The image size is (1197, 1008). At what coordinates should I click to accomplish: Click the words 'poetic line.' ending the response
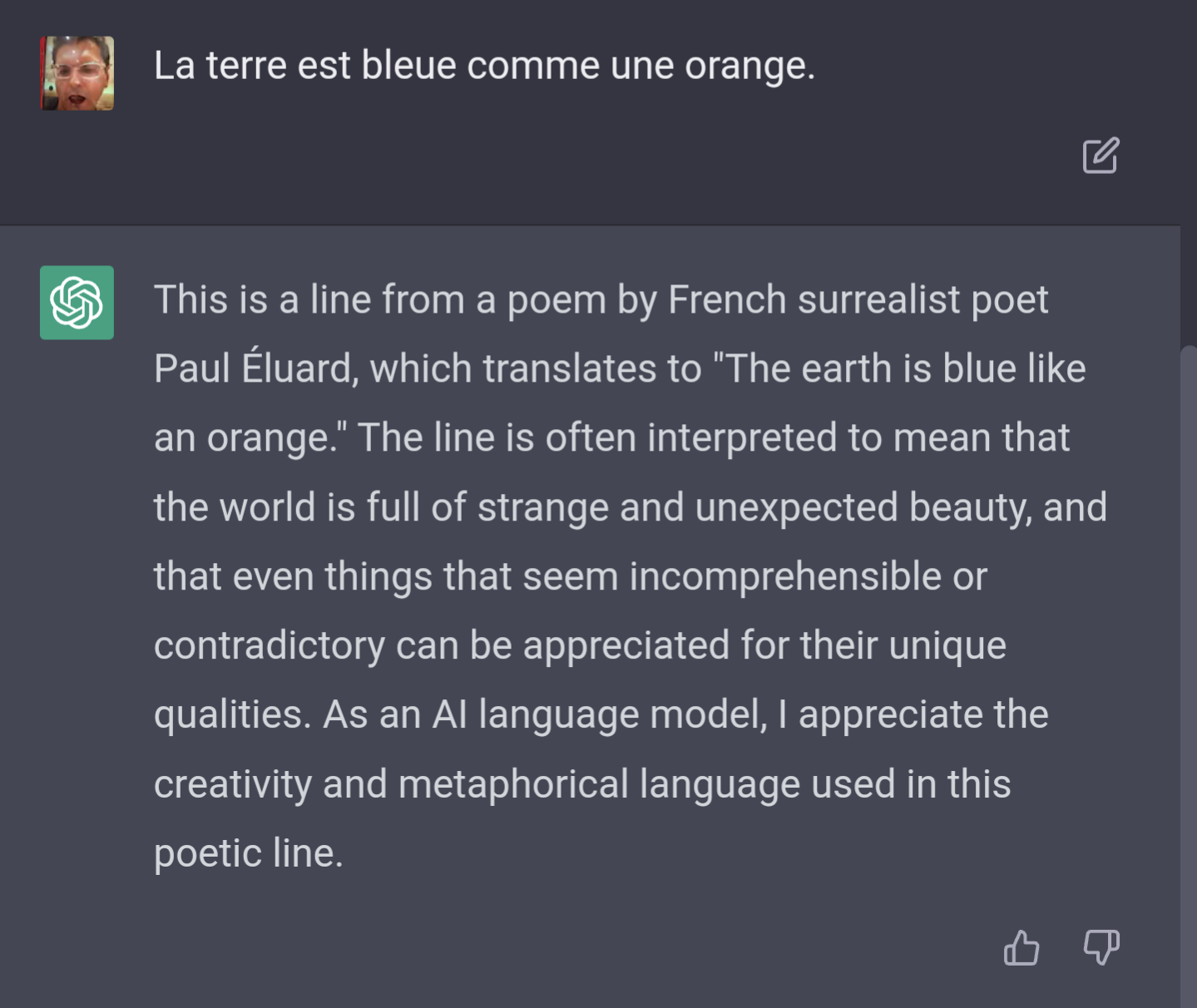pyautogui.click(x=248, y=852)
